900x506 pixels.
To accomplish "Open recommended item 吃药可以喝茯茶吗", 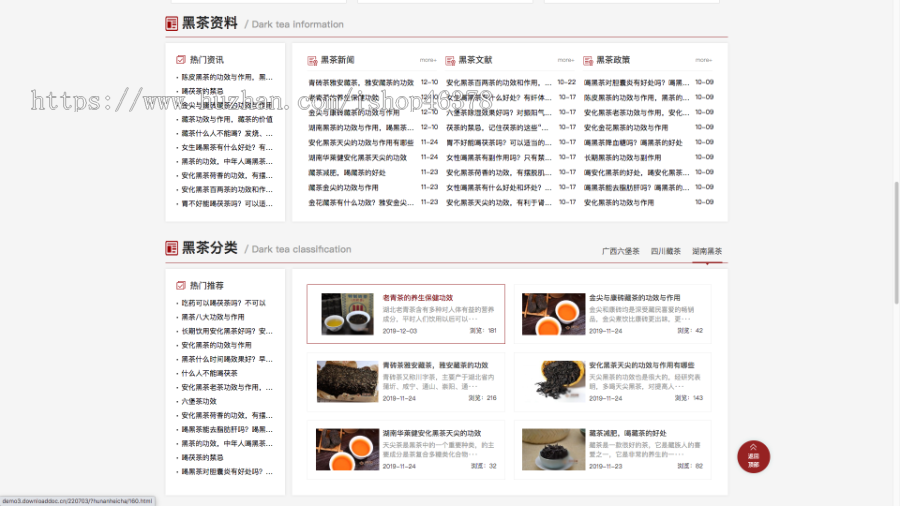I will point(223,303).
